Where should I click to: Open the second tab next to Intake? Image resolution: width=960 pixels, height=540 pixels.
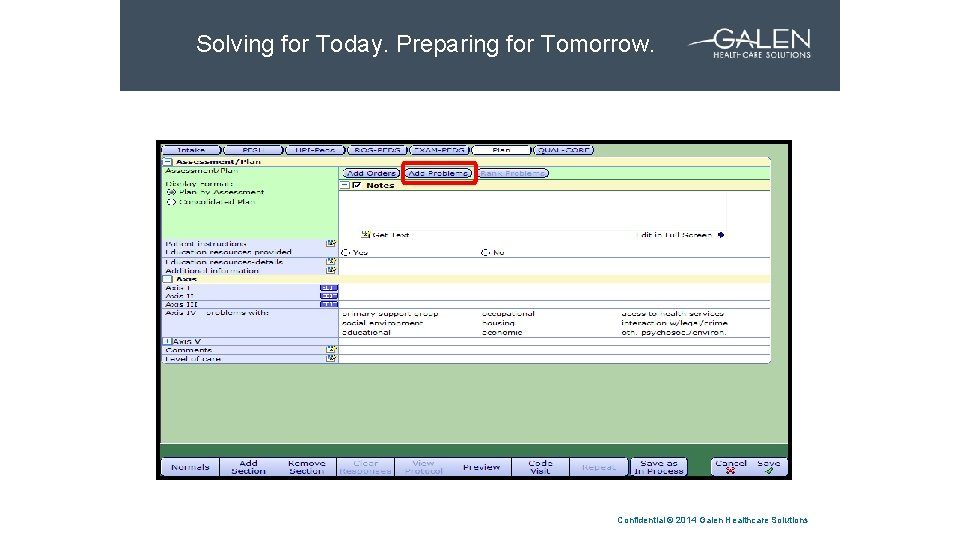coord(253,150)
